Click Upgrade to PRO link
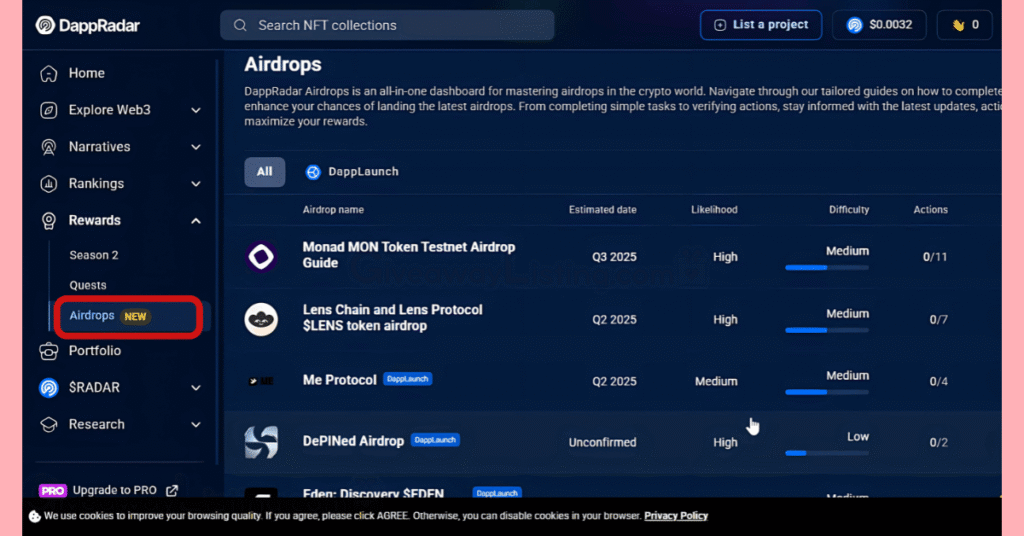This screenshot has height=536, width=1024. (114, 490)
